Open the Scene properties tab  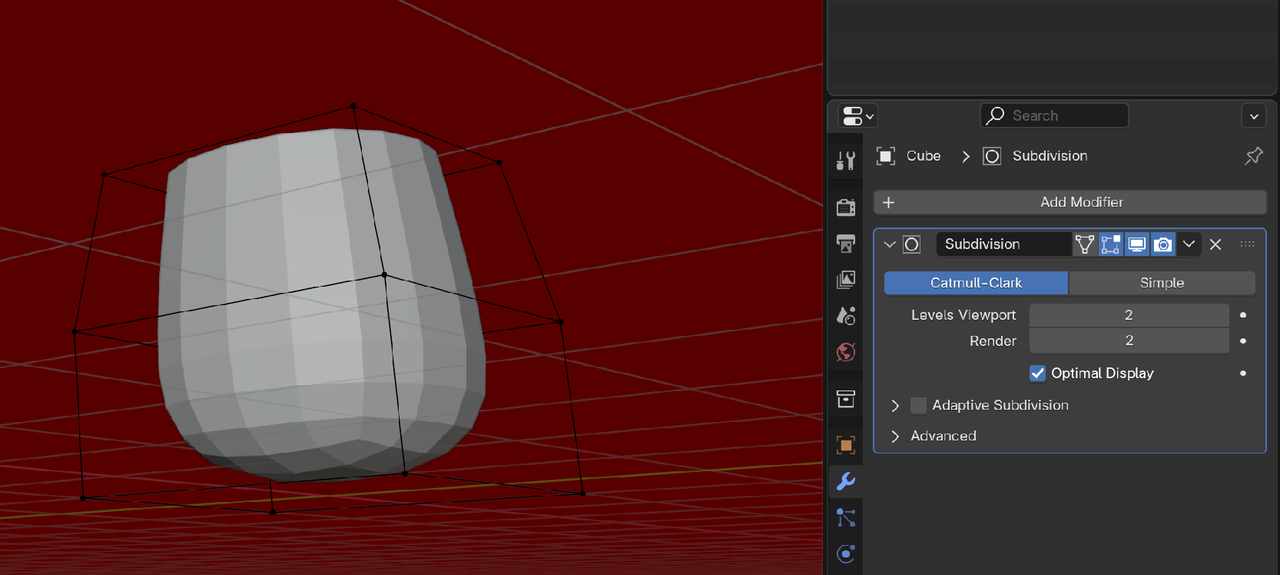pyautogui.click(x=846, y=316)
